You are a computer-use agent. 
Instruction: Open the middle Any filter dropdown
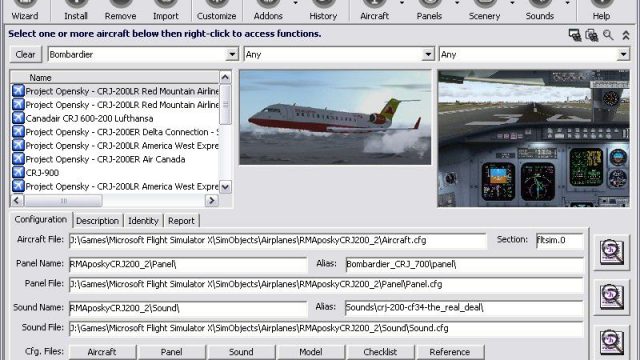[x=428, y=54]
